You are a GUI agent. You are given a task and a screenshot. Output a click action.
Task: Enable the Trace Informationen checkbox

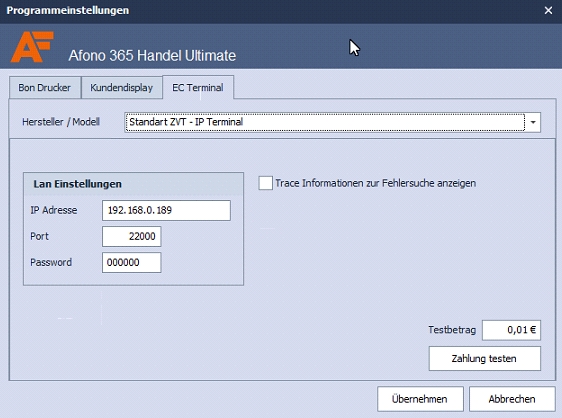[266, 183]
